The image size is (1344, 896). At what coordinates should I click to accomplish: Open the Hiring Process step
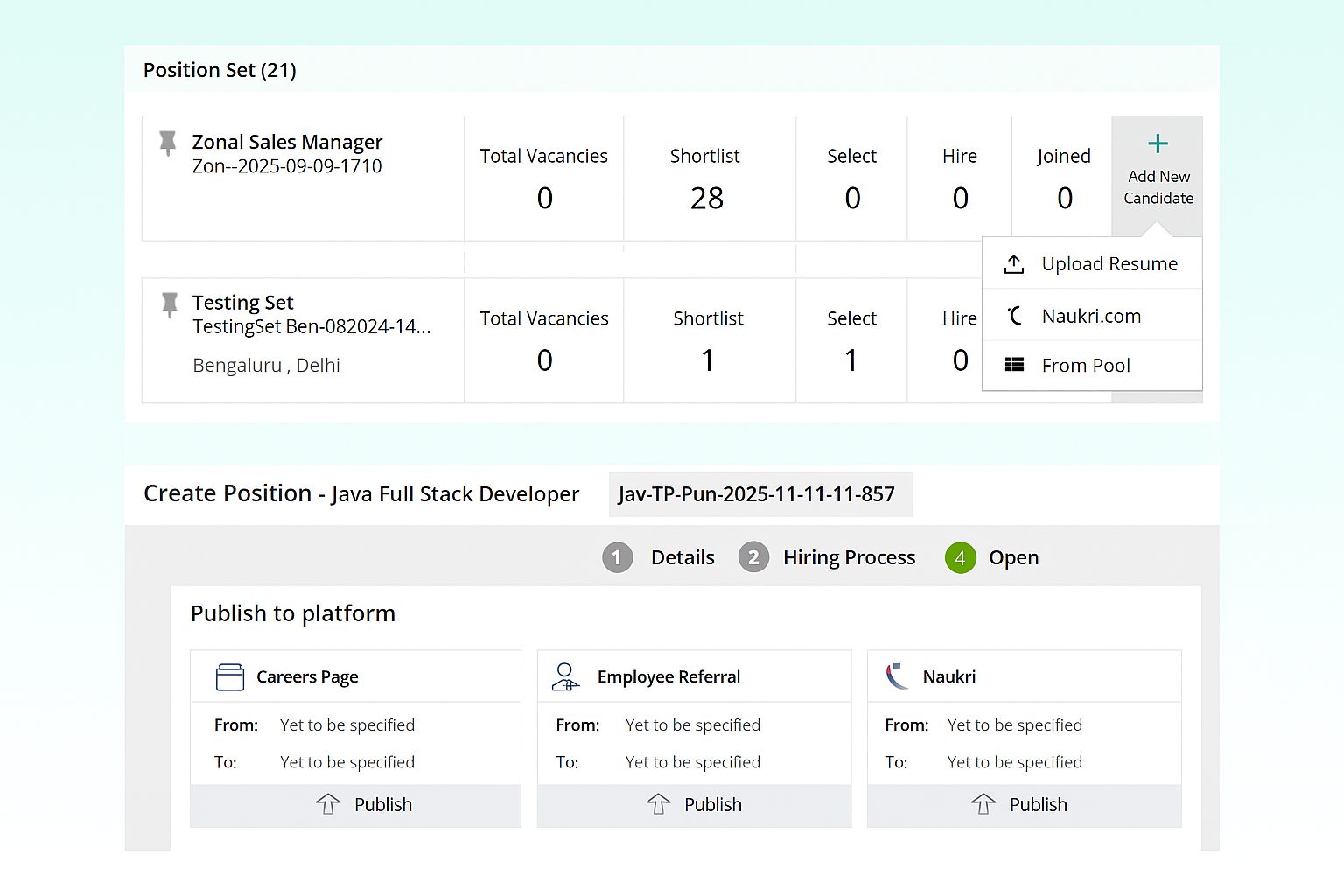[x=848, y=557]
